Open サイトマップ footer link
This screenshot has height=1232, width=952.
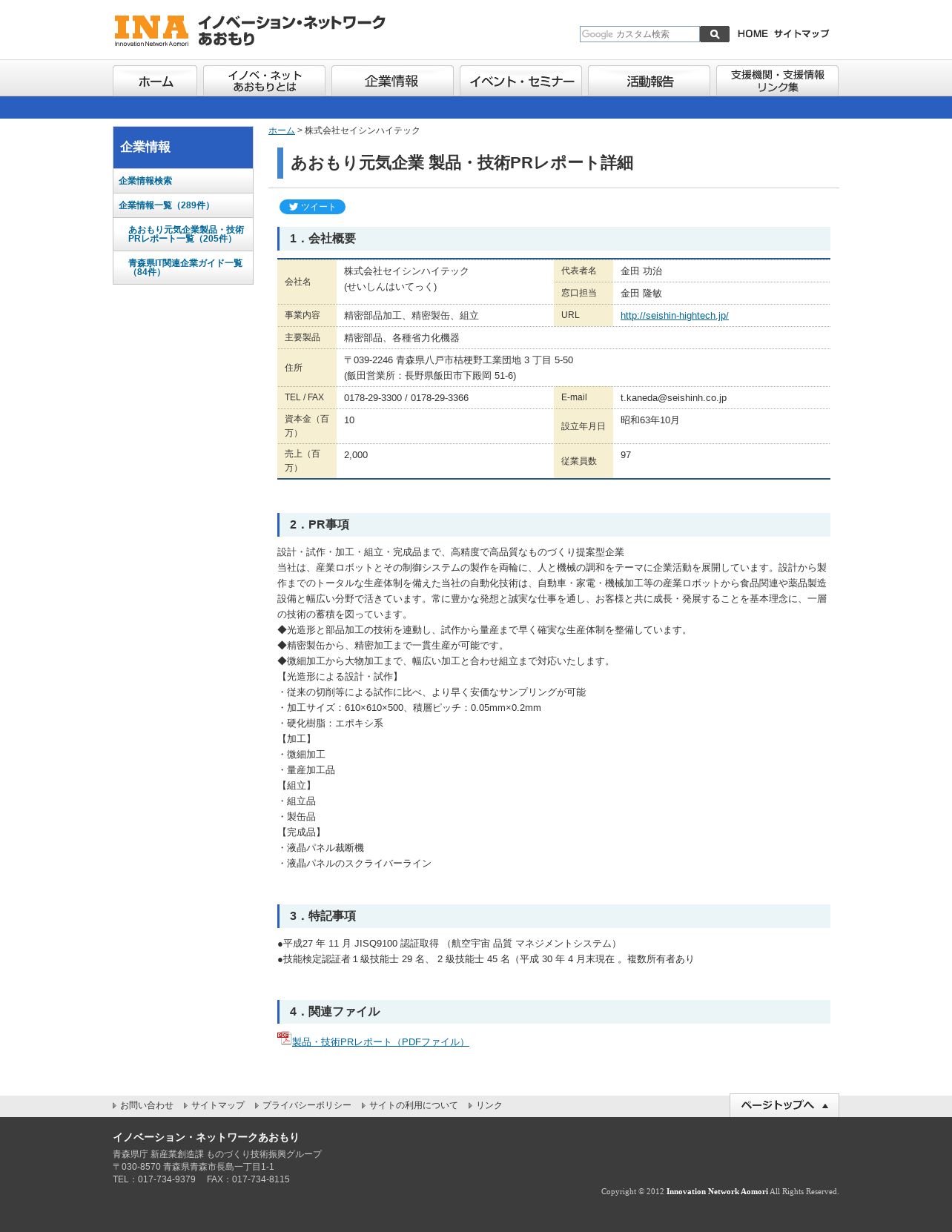click(217, 1105)
